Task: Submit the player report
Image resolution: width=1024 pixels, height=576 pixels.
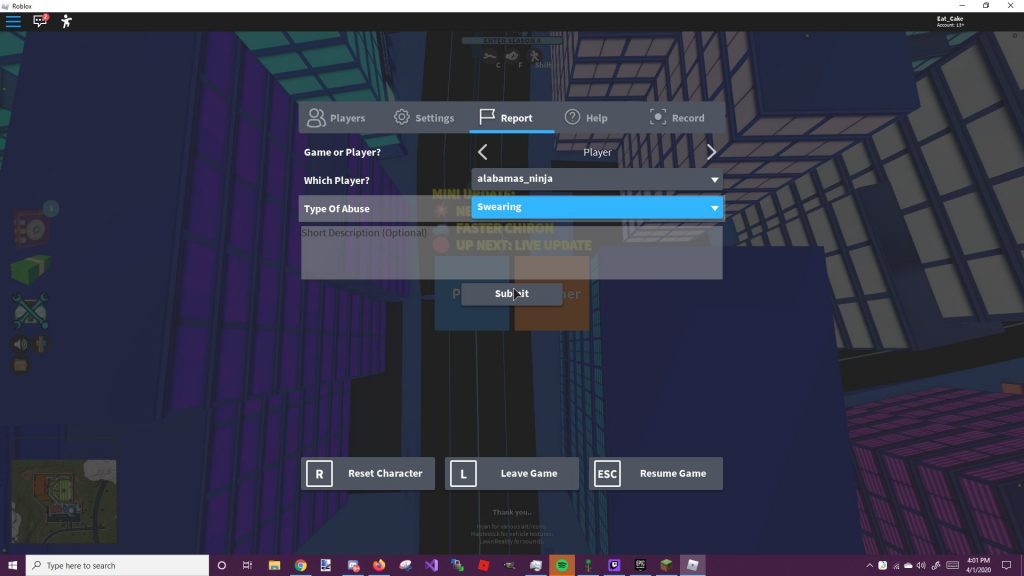Action: (x=511, y=293)
